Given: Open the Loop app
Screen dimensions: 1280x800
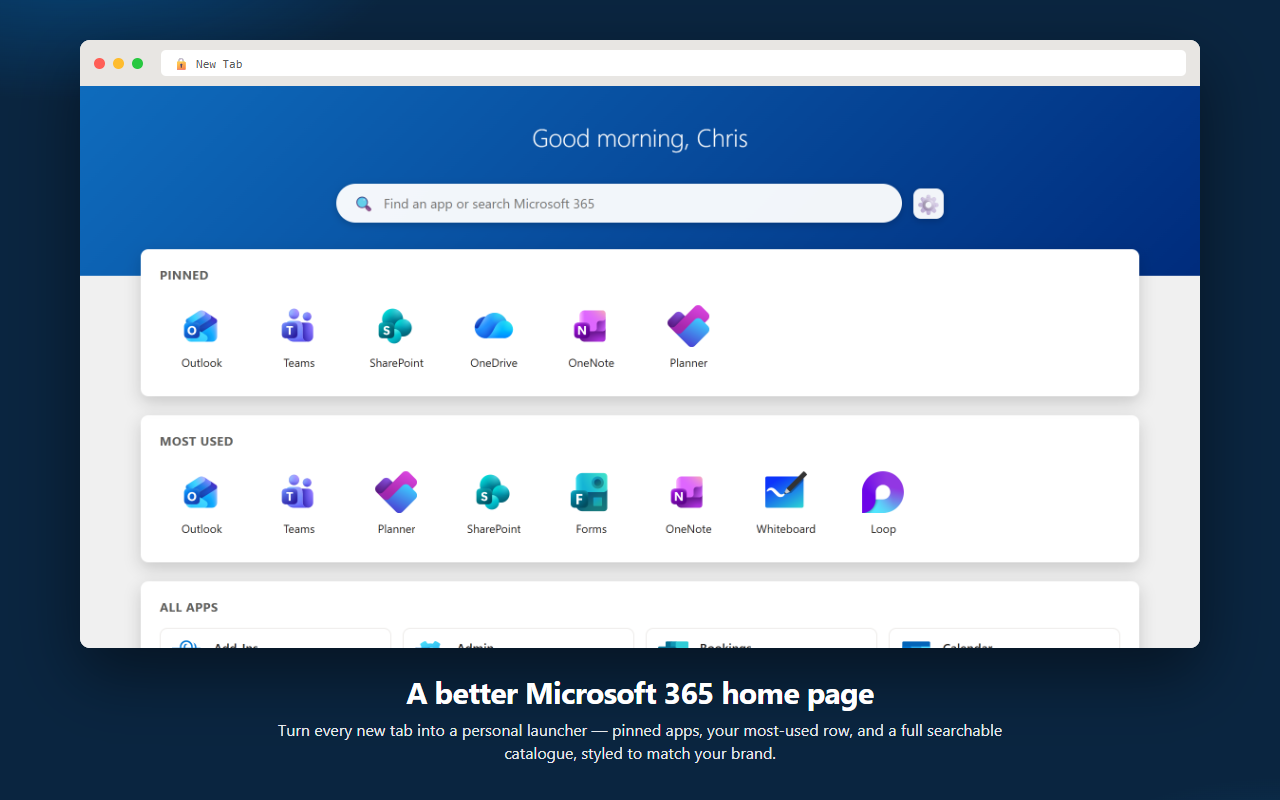Looking at the screenshot, I should click(x=883, y=503).
